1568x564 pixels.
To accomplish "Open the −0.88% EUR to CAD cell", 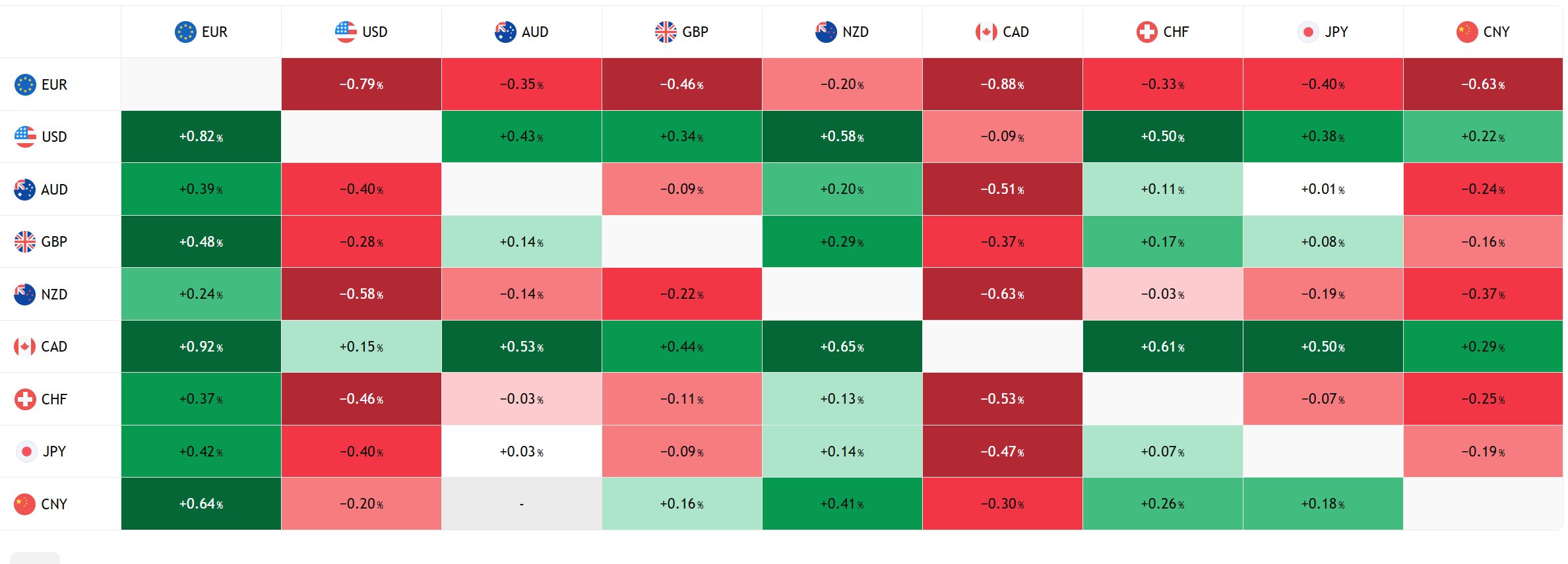I will [1002, 84].
